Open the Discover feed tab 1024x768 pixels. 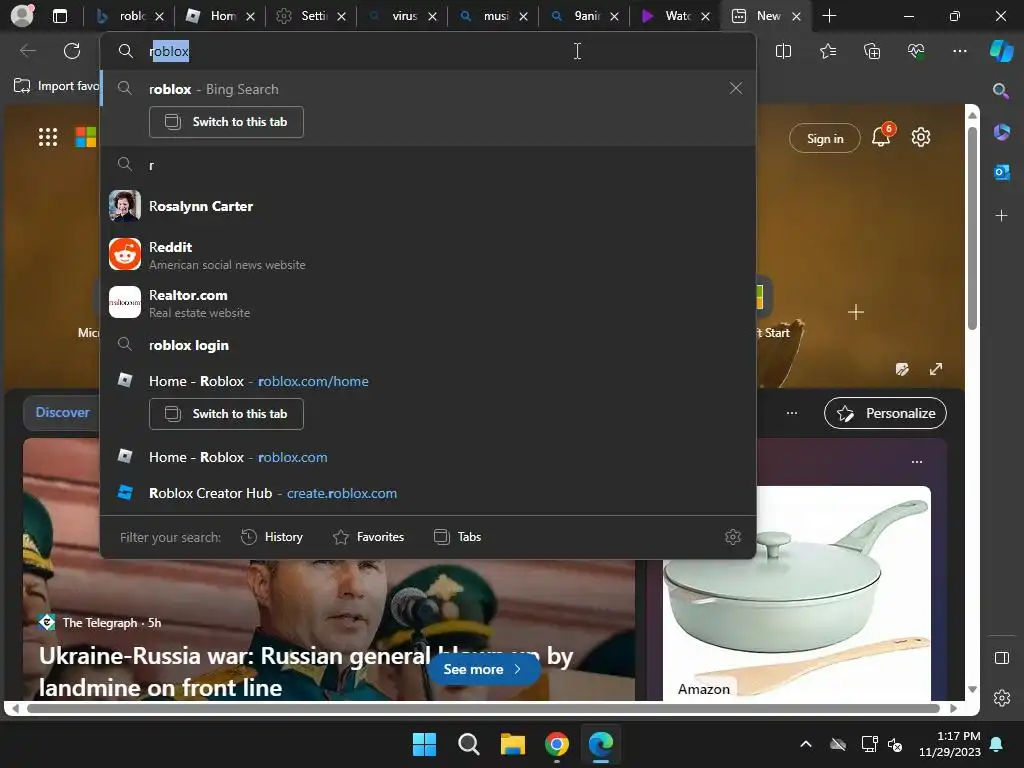click(62, 413)
